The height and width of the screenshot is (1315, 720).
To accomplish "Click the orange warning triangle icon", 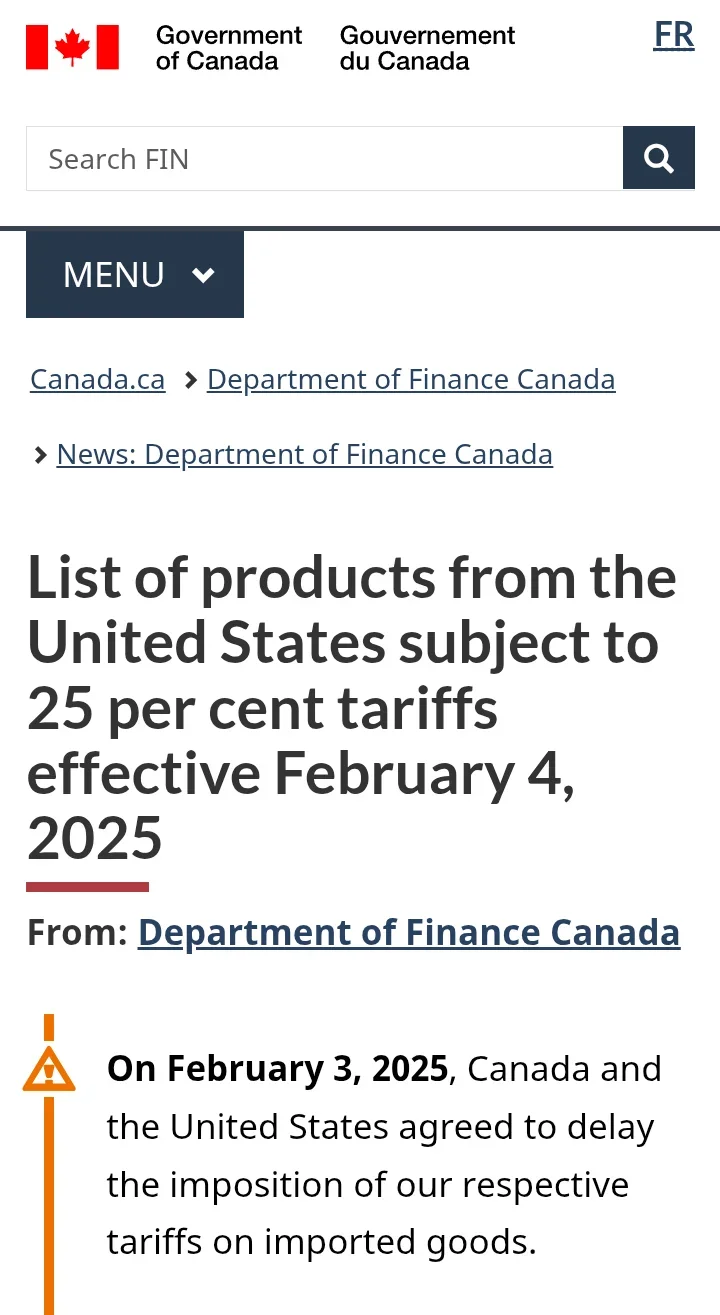I will coord(49,1069).
